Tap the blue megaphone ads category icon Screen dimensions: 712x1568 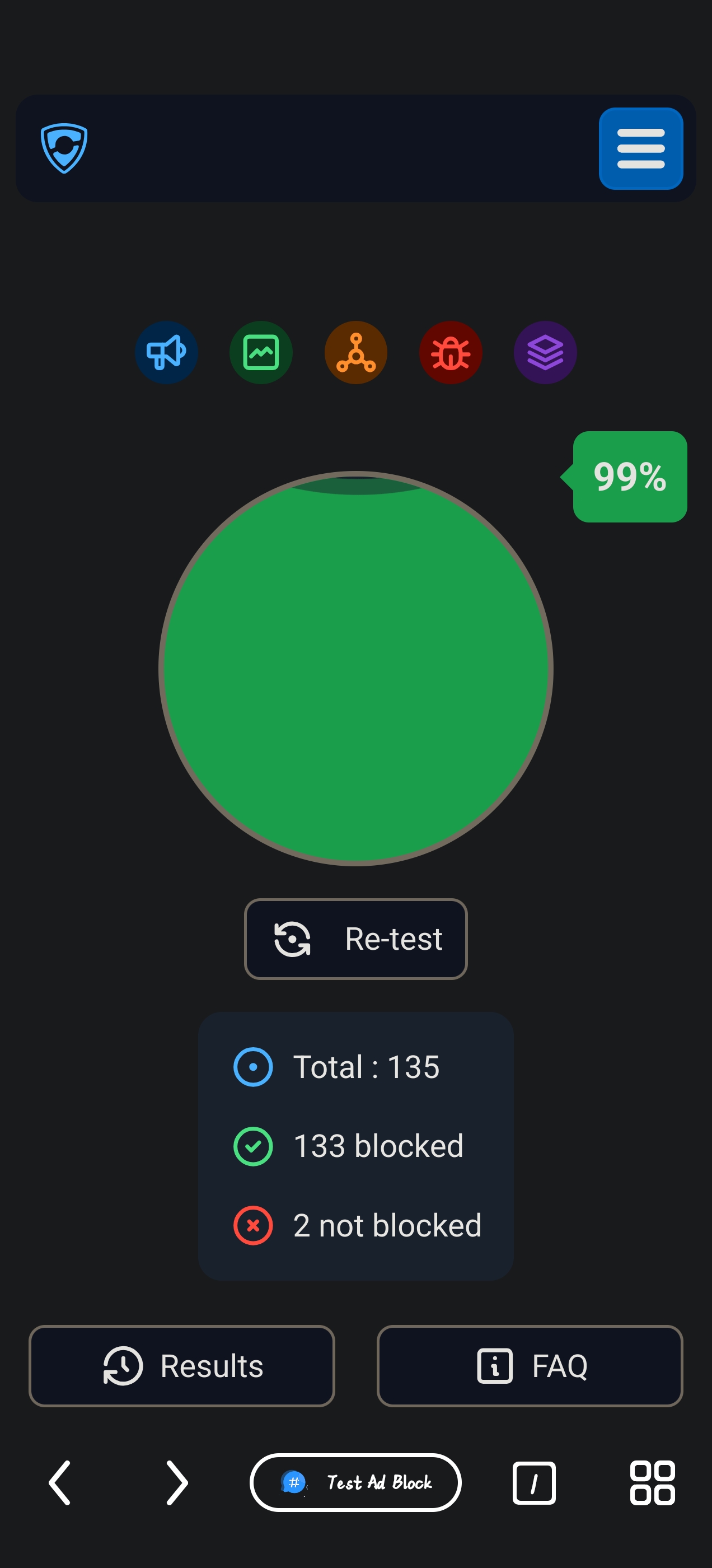(166, 352)
